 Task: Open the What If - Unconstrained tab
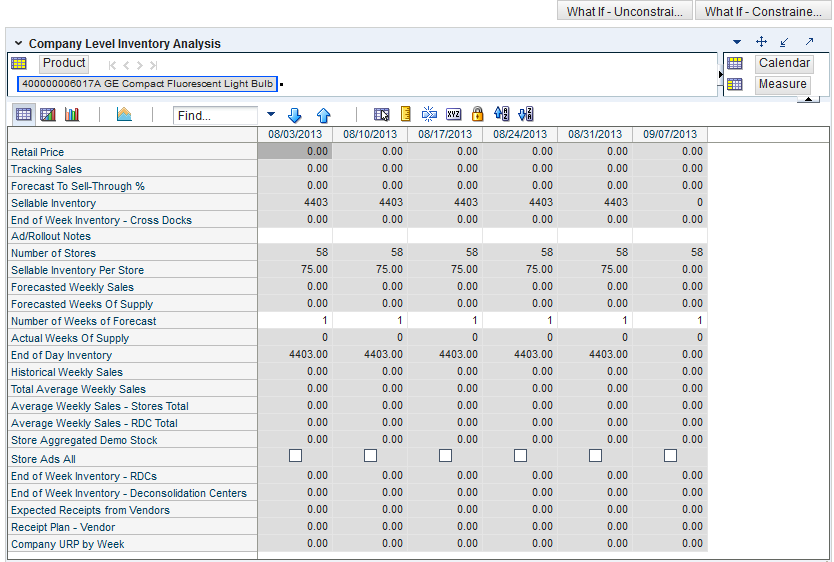pyautogui.click(x=624, y=12)
